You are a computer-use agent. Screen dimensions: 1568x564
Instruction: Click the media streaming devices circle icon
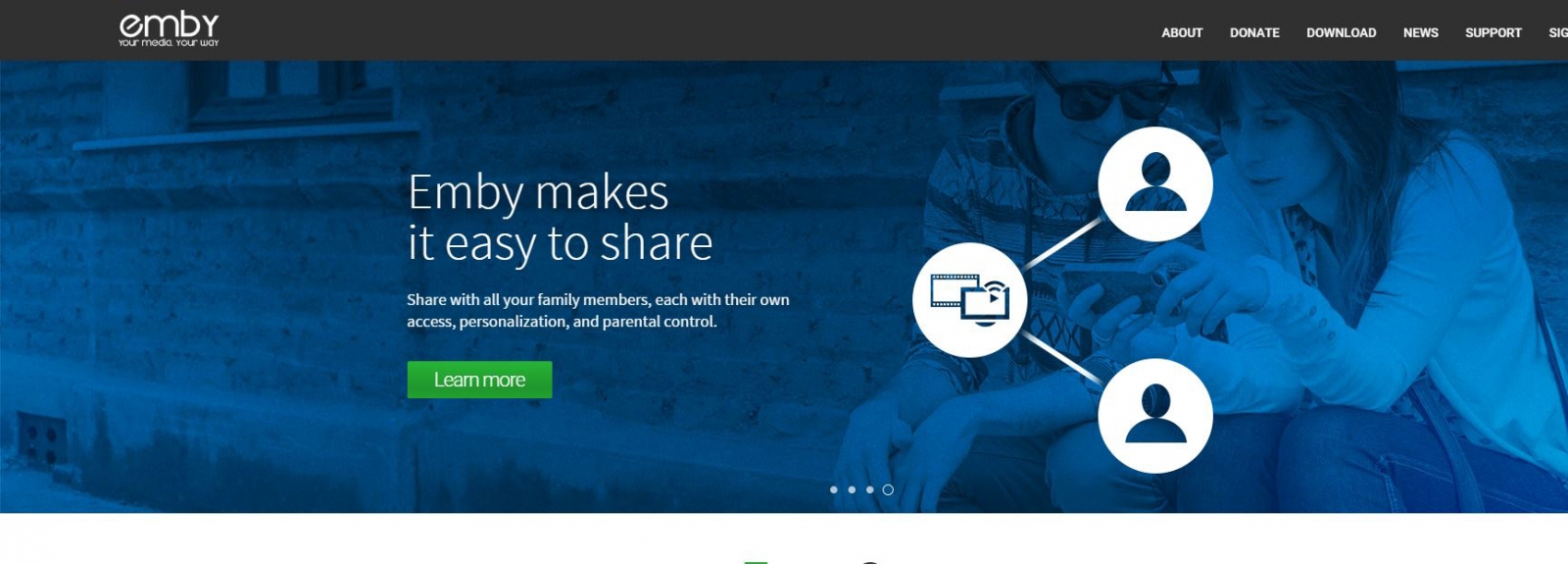tap(970, 300)
